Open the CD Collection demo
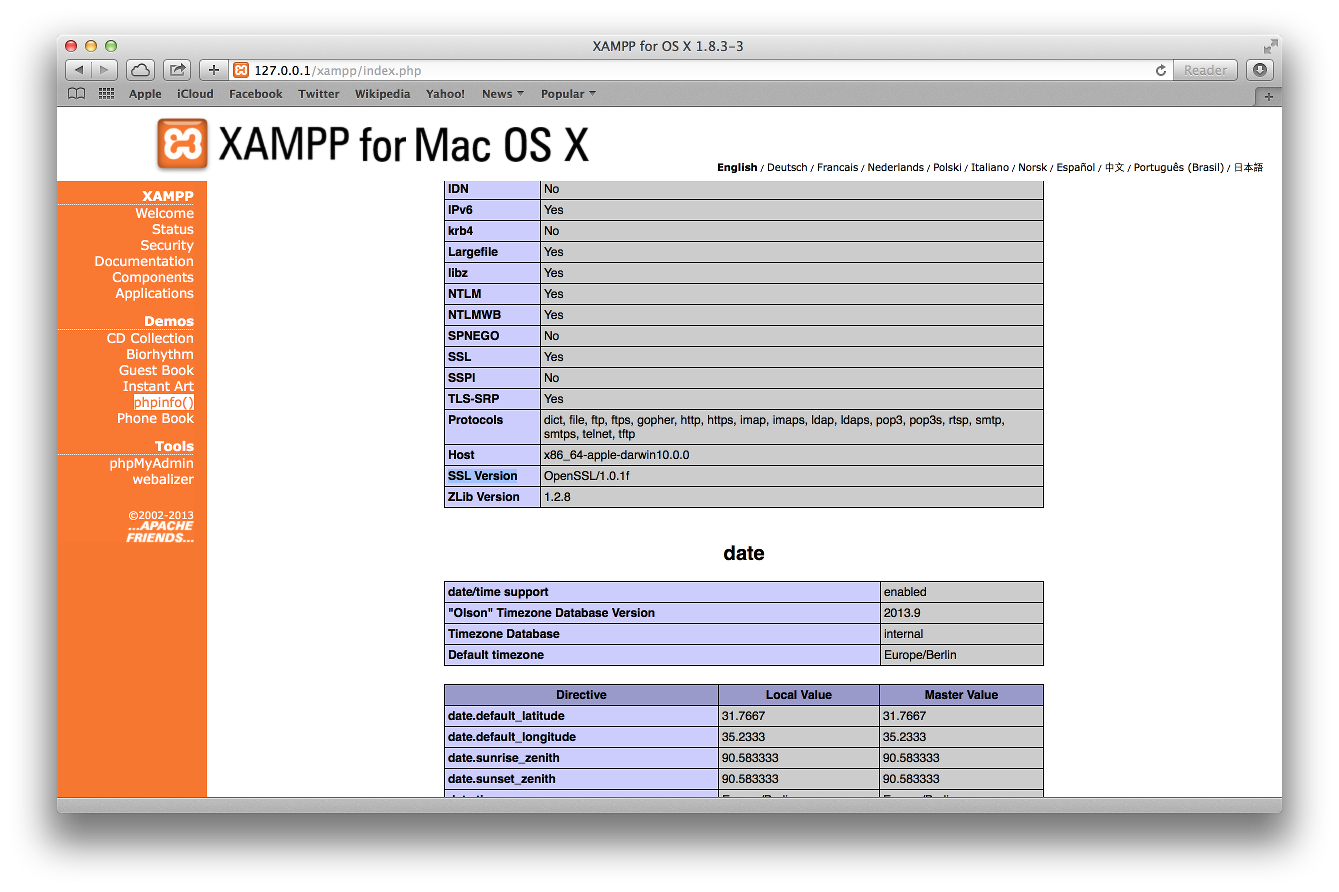Viewport: 1339px width, 892px height. point(150,338)
